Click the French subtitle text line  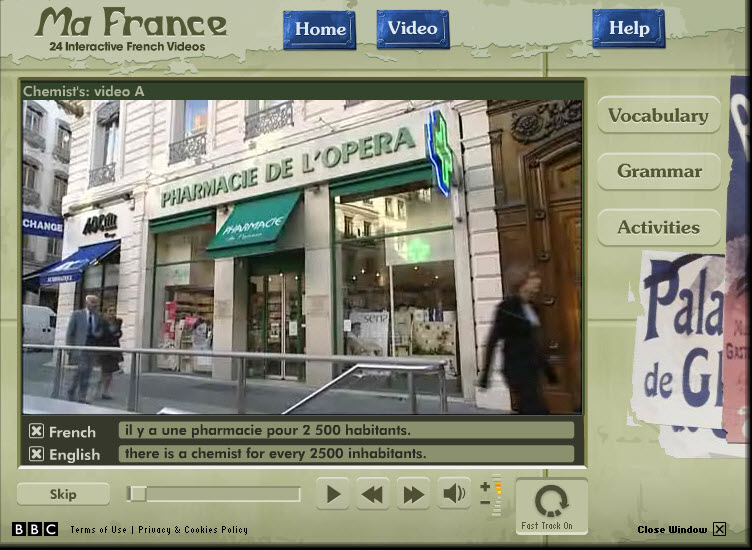[346, 430]
